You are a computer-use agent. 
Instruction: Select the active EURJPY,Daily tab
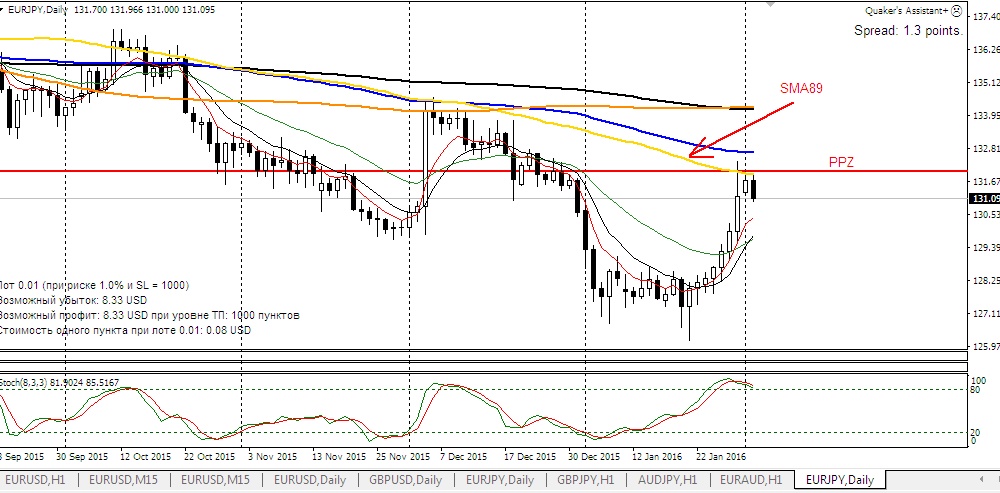click(839, 480)
